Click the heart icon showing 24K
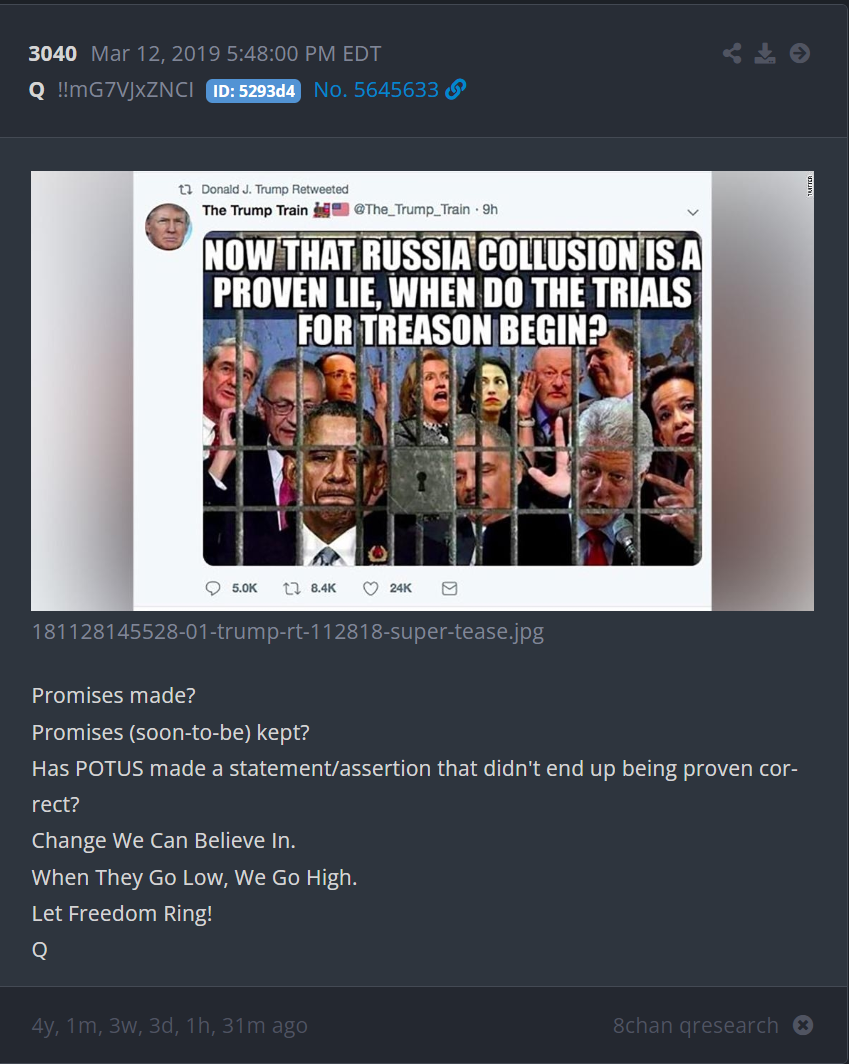The height and width of the screenshot is (1064, 849). pos(371,588)
